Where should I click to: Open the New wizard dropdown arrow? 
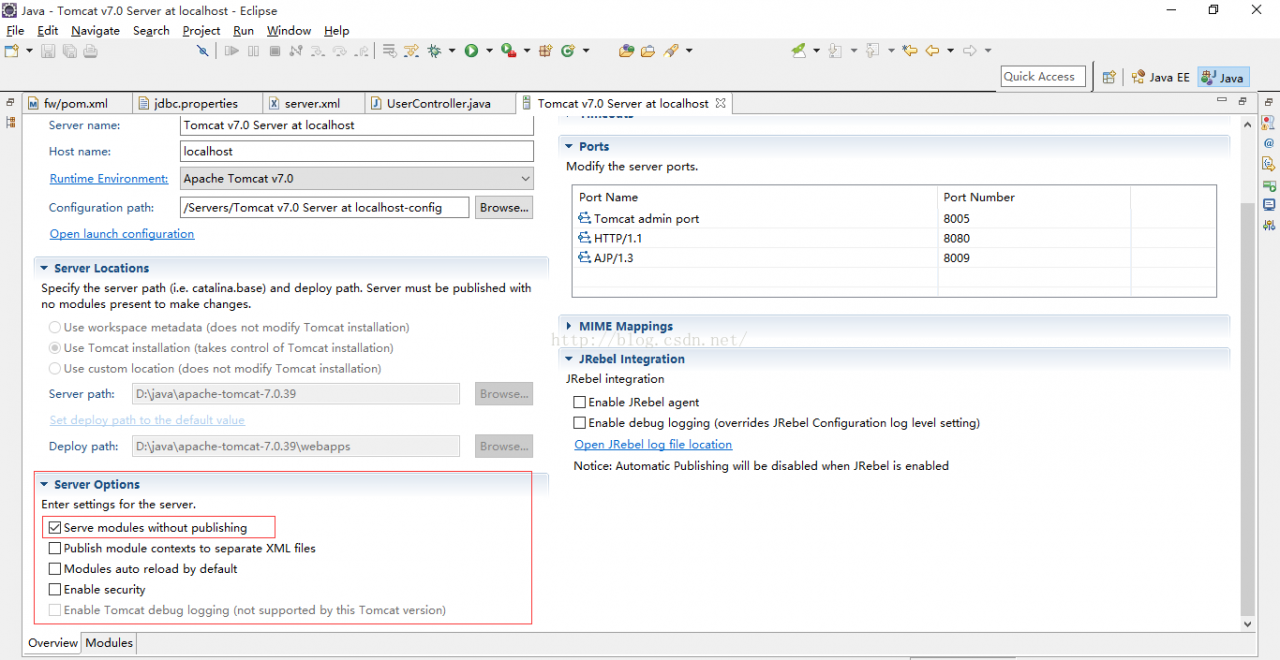(29, 50)
